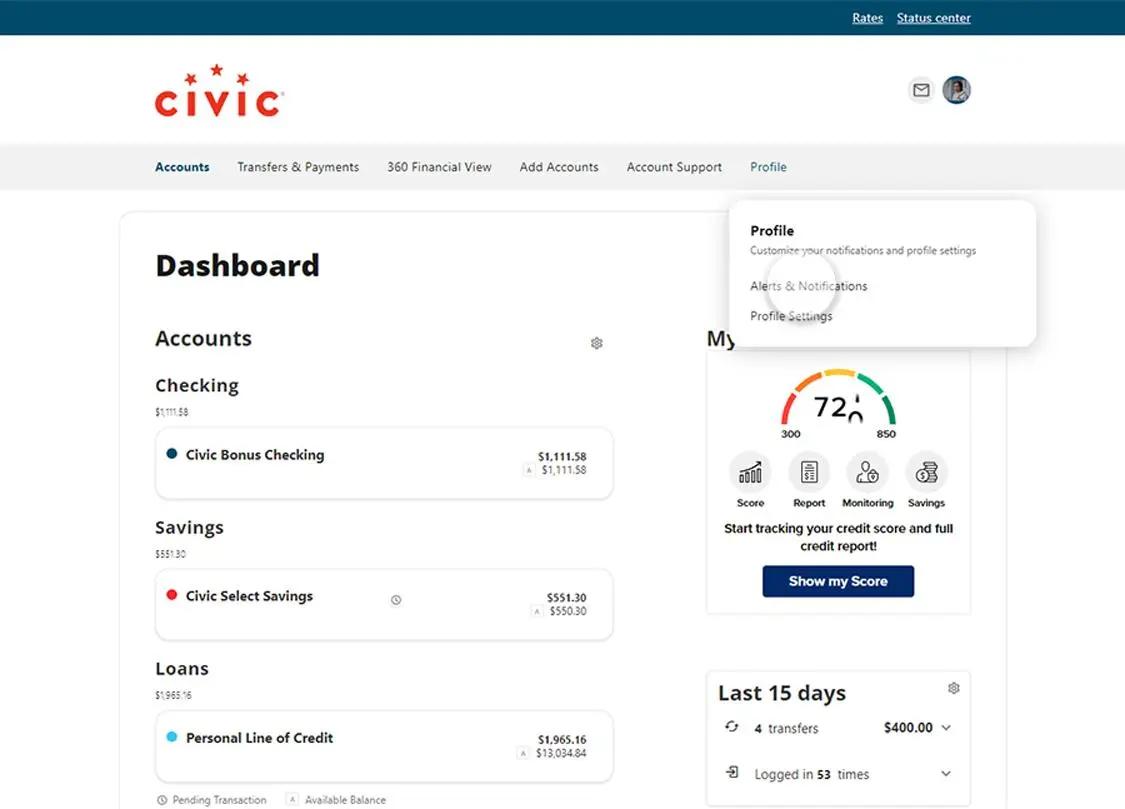Open the Profile navigation dropdown

coord(767,167)
